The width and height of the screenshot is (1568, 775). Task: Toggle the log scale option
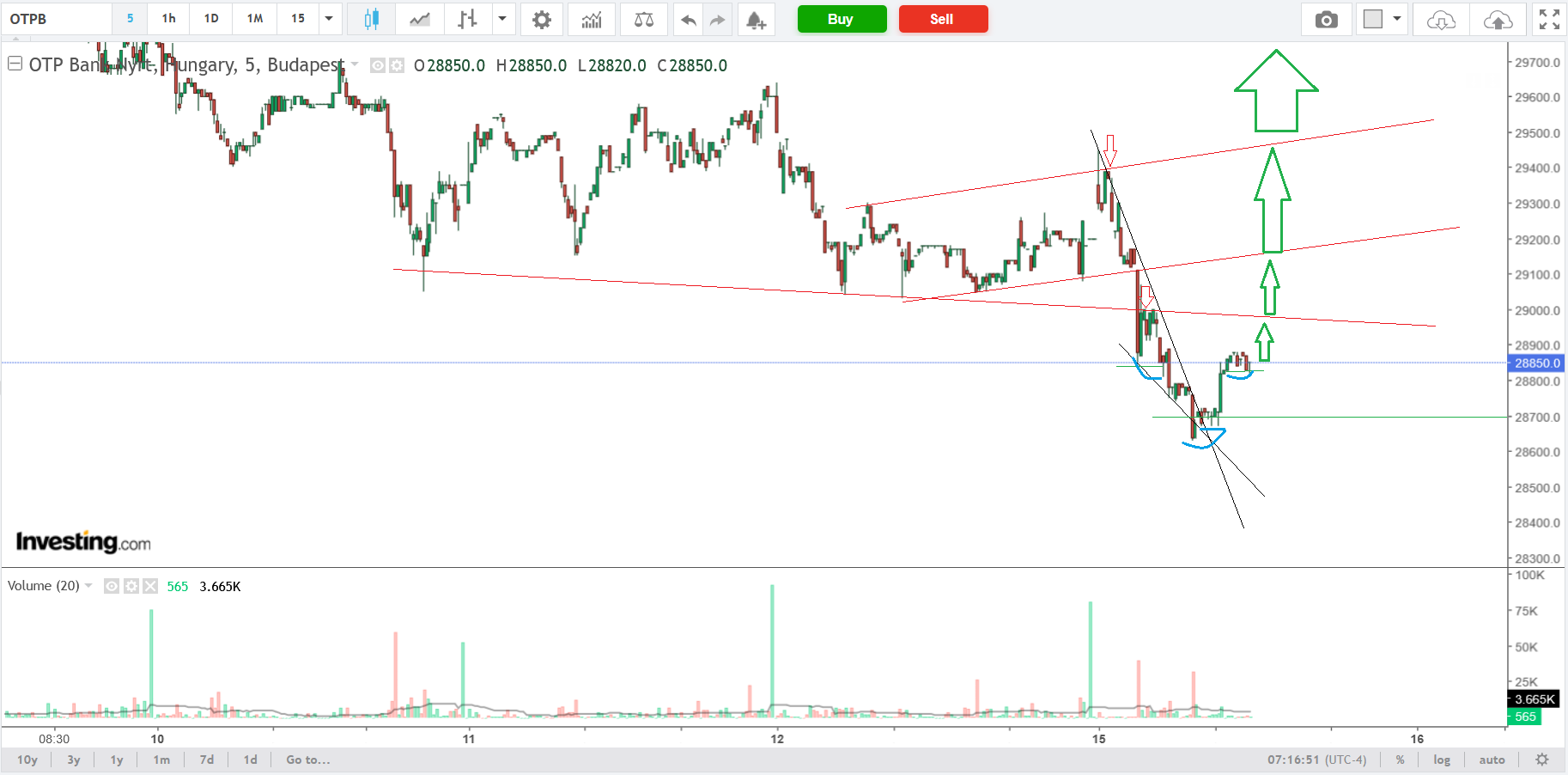pyautogui.click(x=1441, y=760)
